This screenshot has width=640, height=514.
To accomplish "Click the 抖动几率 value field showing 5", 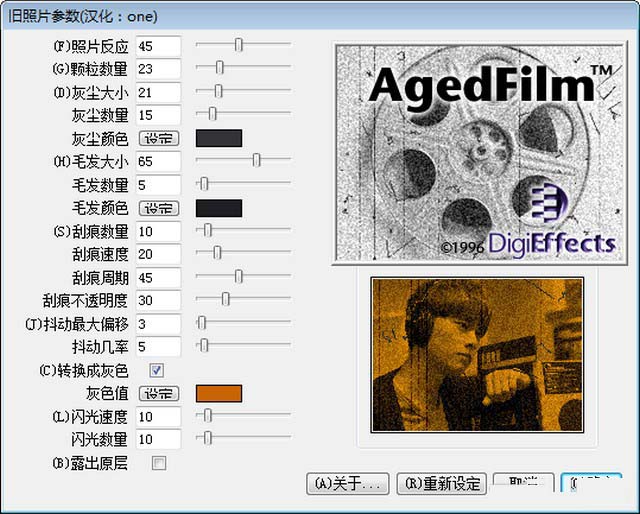I will (158, 347).
